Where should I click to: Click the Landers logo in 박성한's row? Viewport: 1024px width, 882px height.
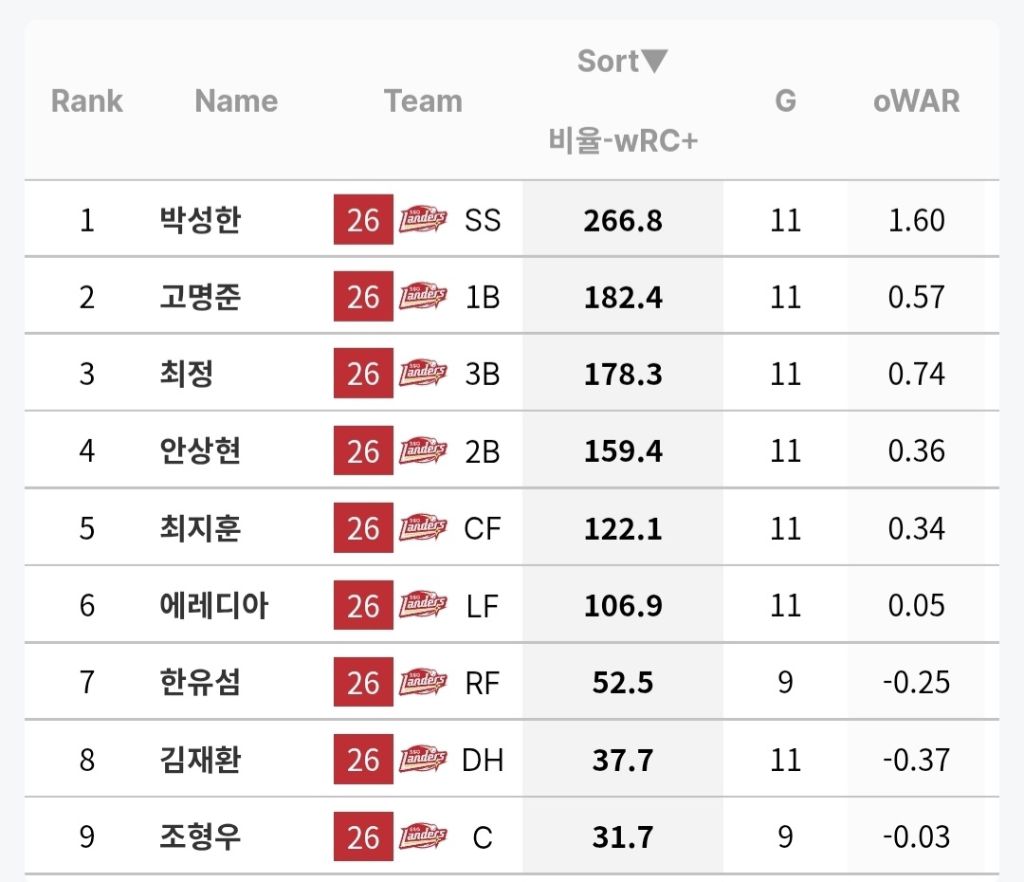pos(423,220)
